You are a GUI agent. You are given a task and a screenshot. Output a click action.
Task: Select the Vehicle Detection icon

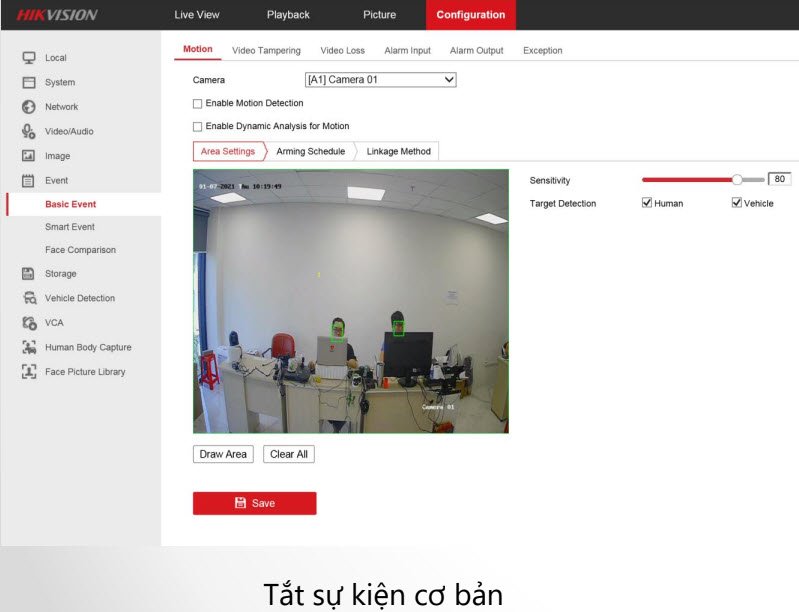point(29,298)
